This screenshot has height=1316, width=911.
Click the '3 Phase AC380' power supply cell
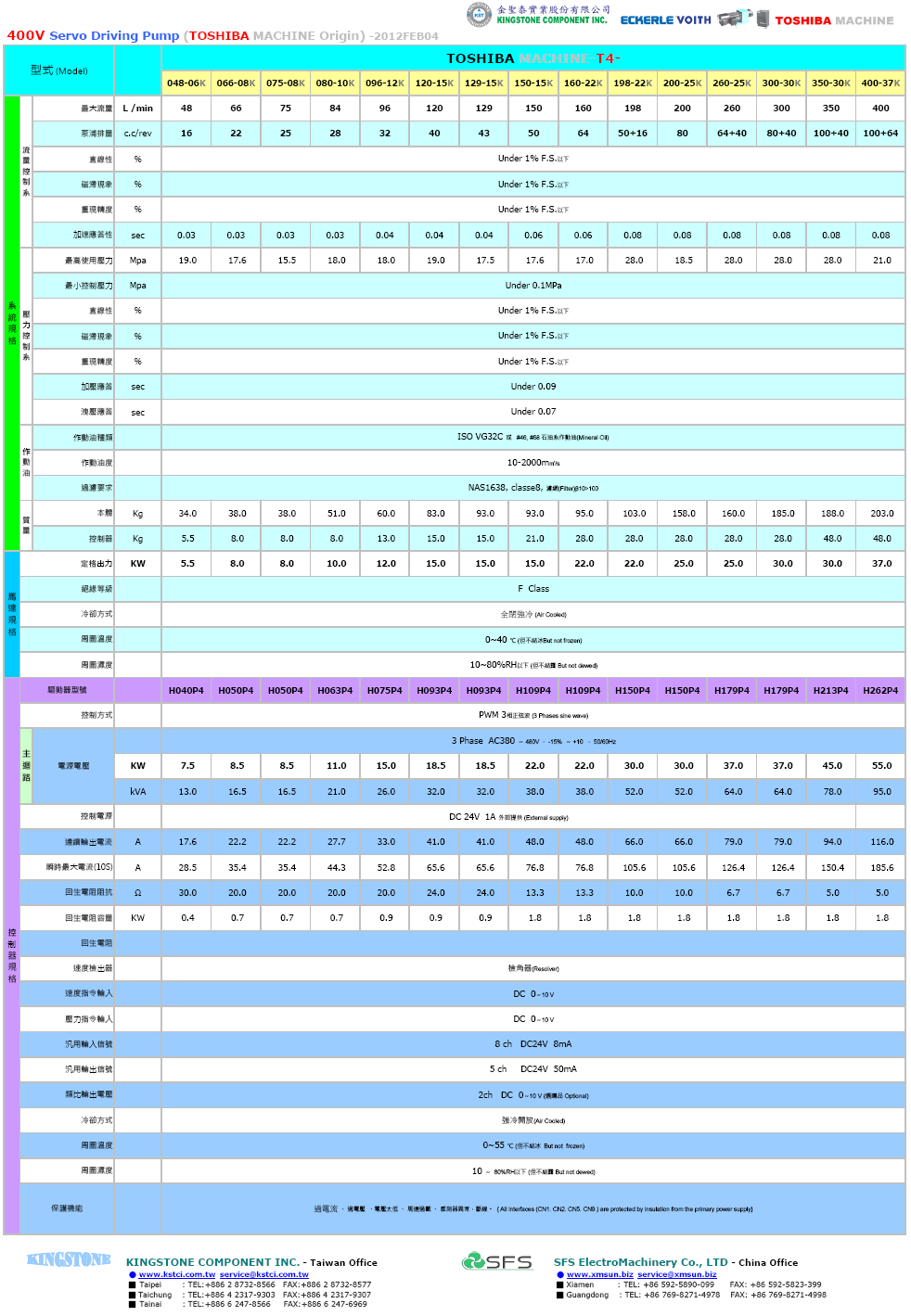click(x=533, y=741)
